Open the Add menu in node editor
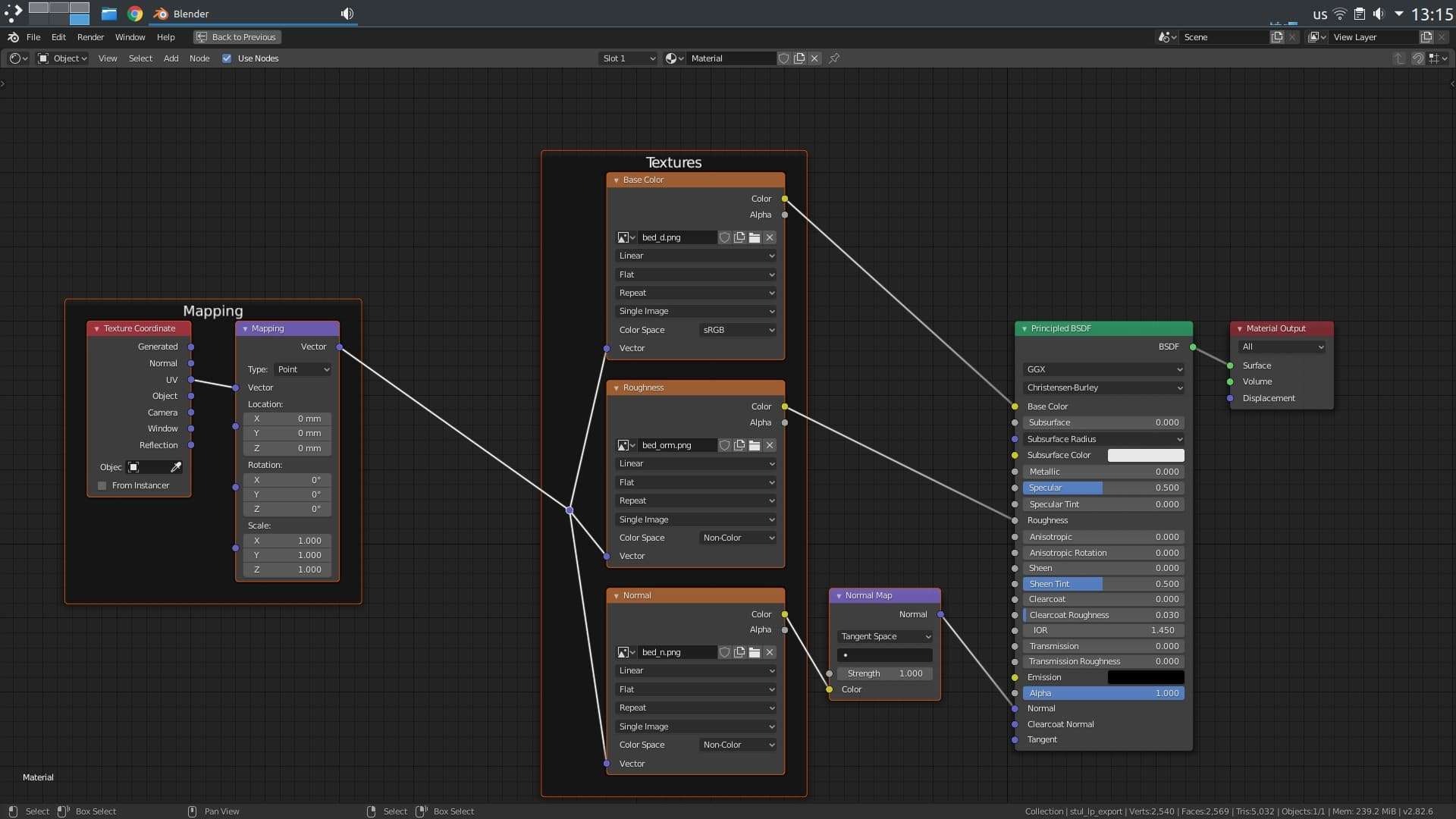The image size is (1456, 819). pyautogui.click(x=171, y=58)
